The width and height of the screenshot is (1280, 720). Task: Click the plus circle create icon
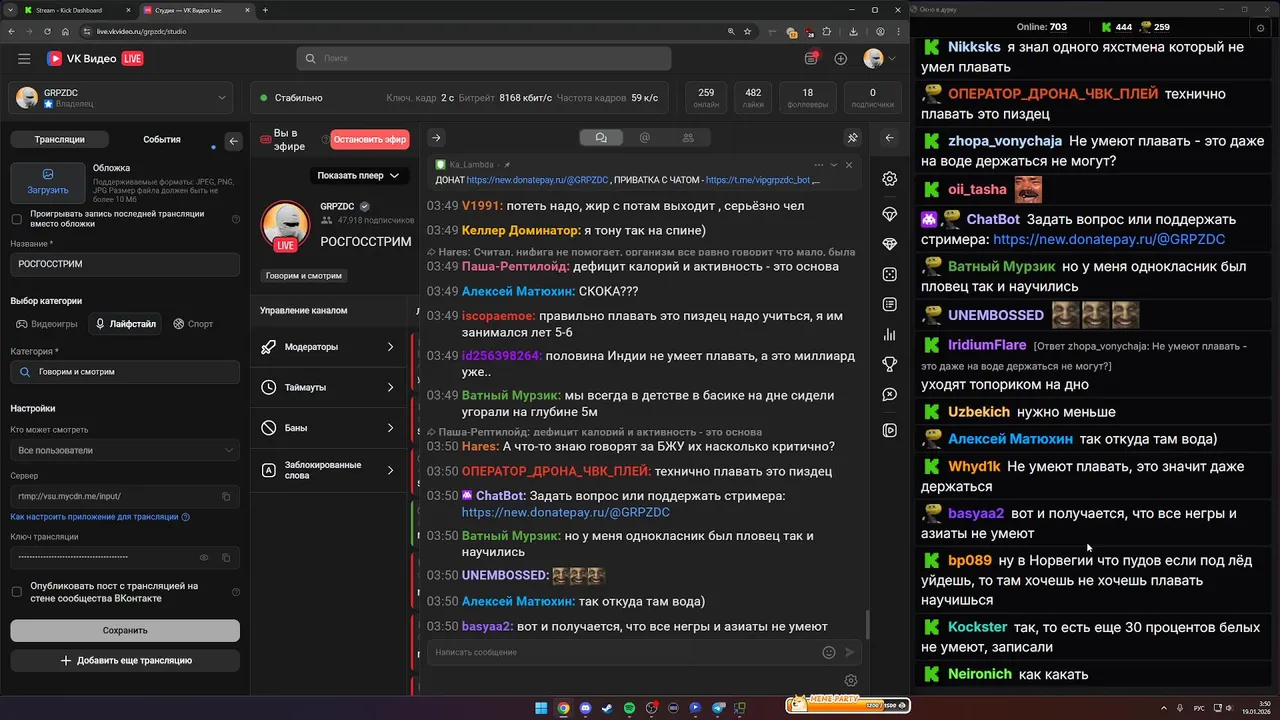pos(841,59)
